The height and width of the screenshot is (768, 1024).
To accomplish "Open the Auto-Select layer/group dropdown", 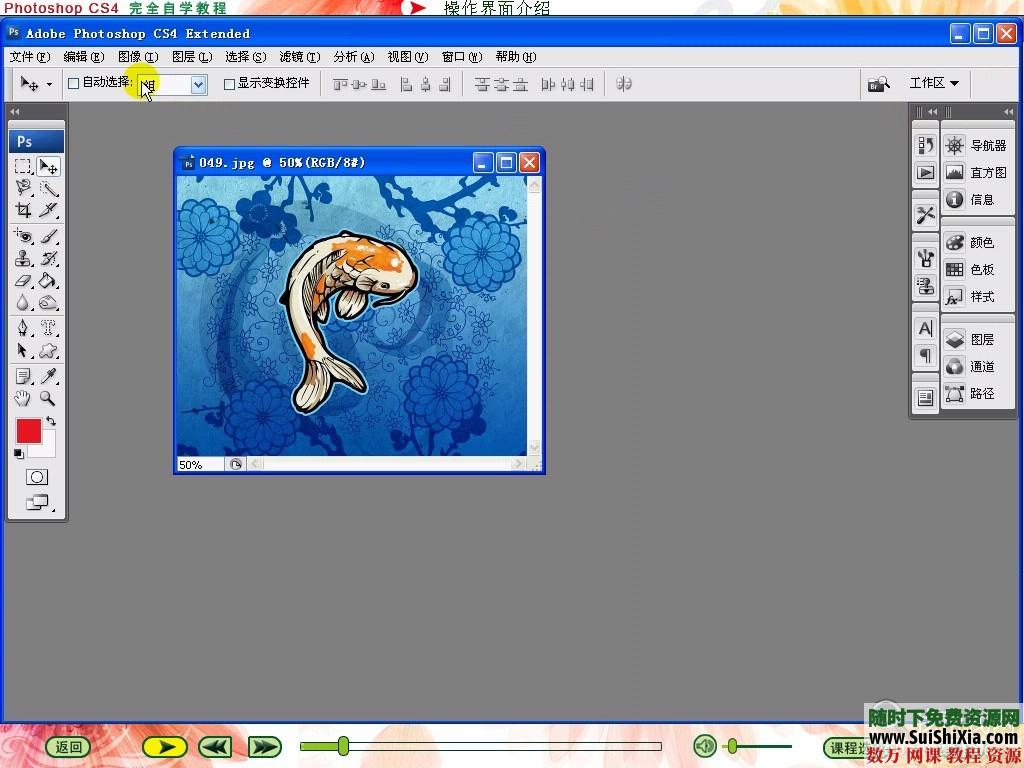I will (x=196, y=85).
